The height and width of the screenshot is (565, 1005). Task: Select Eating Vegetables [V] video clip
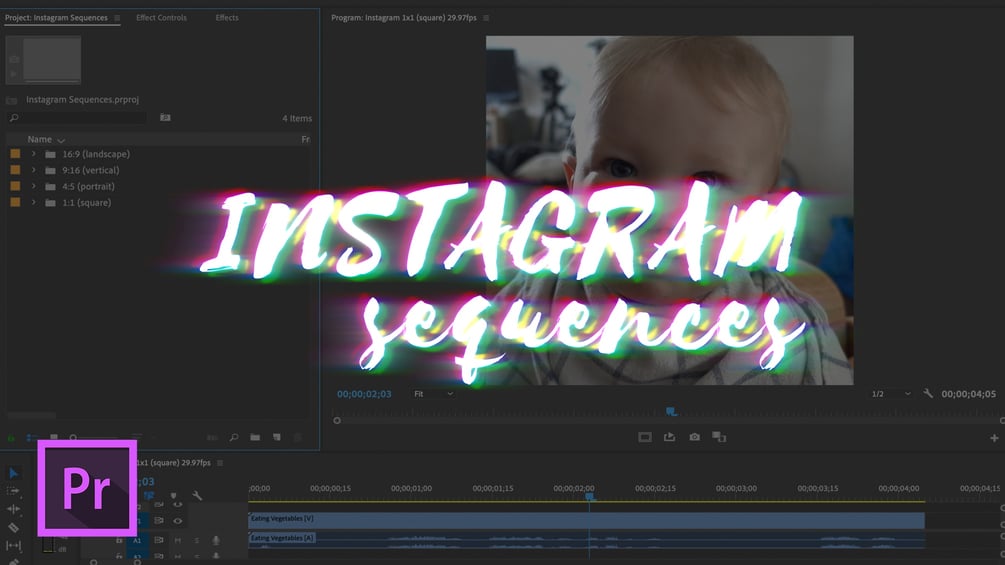click(586, 520)
